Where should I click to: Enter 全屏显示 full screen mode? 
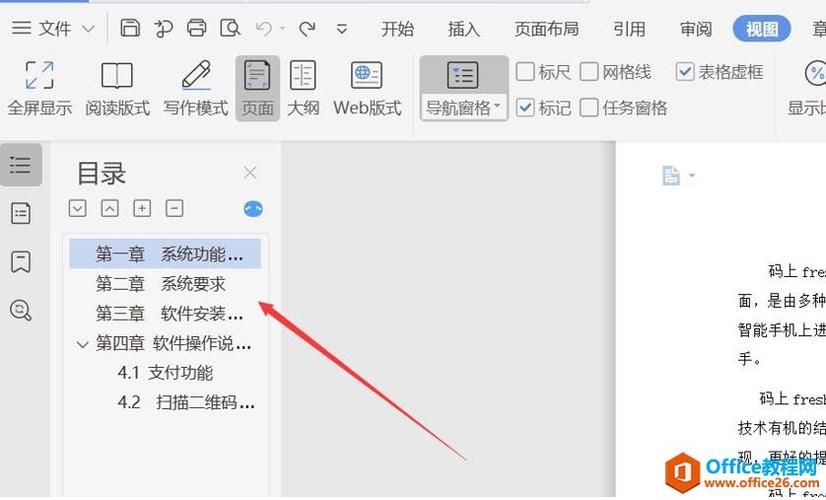point(40,89)
